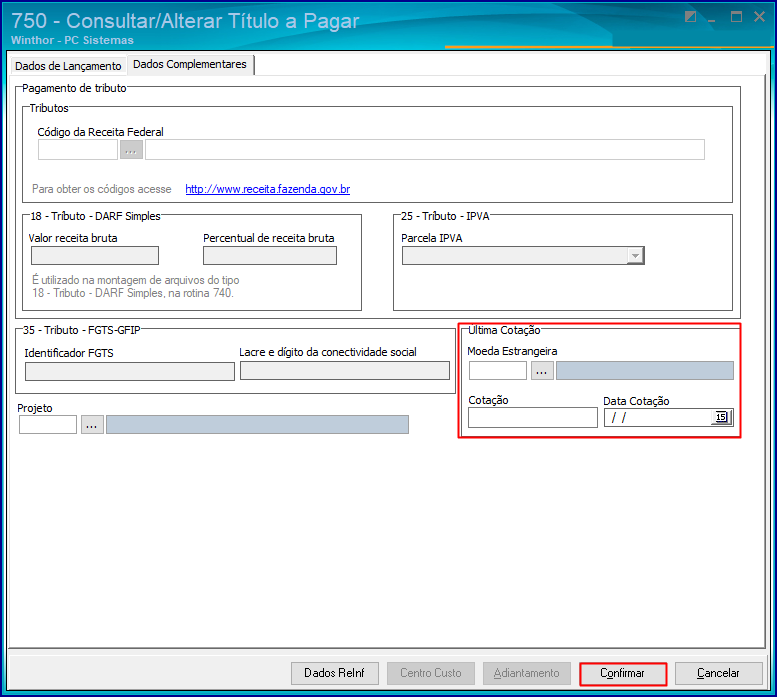Viewport: 777px width, 697px height.
Task: Click the Moeda Estrangeira code field
Action: click(x=498, y=371)
